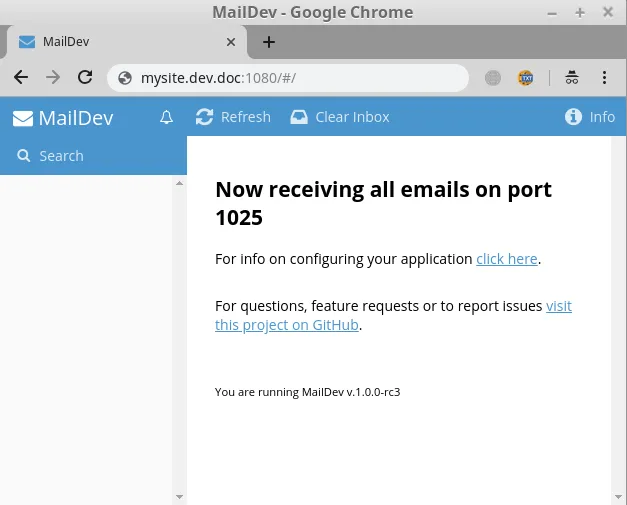Click the Clear Inbox button
627x505 pixels.
coord(340,117)
